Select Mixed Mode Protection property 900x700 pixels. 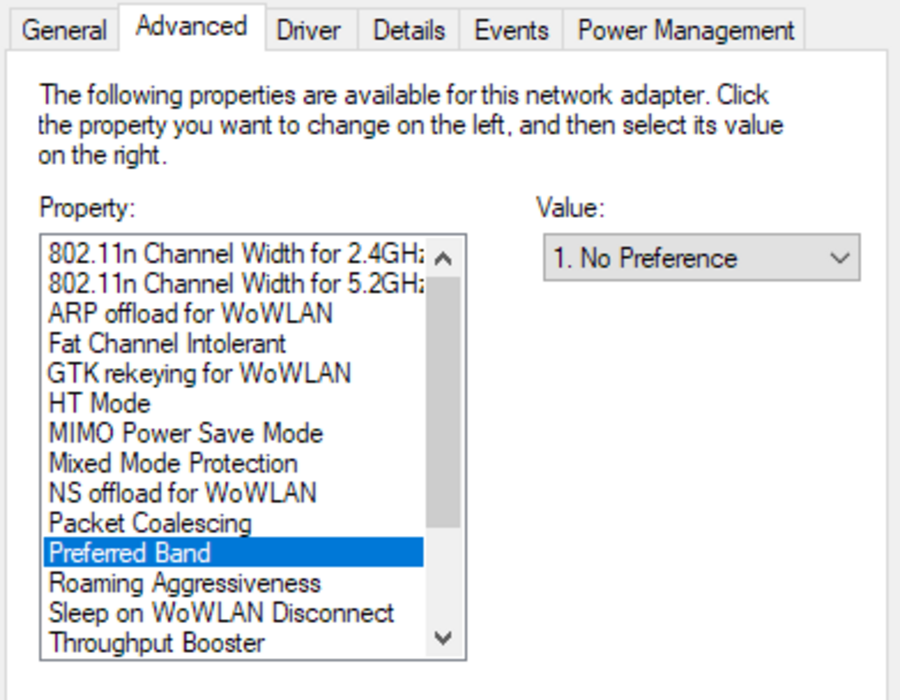point(234,462)
